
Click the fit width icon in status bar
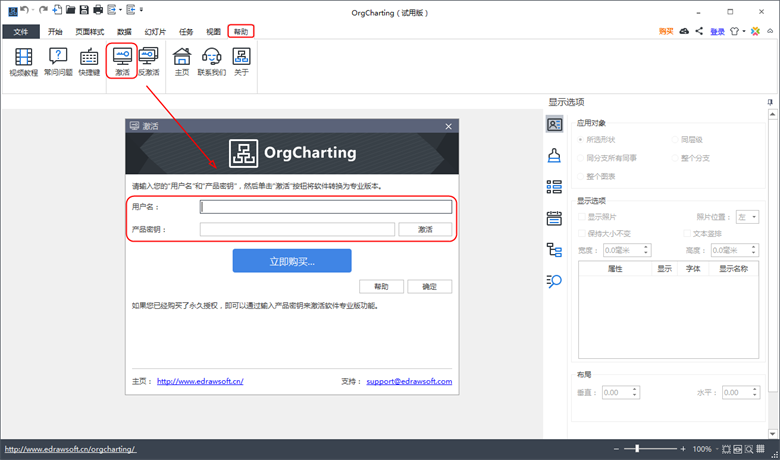pyautogui.click(x=738, y=449)
